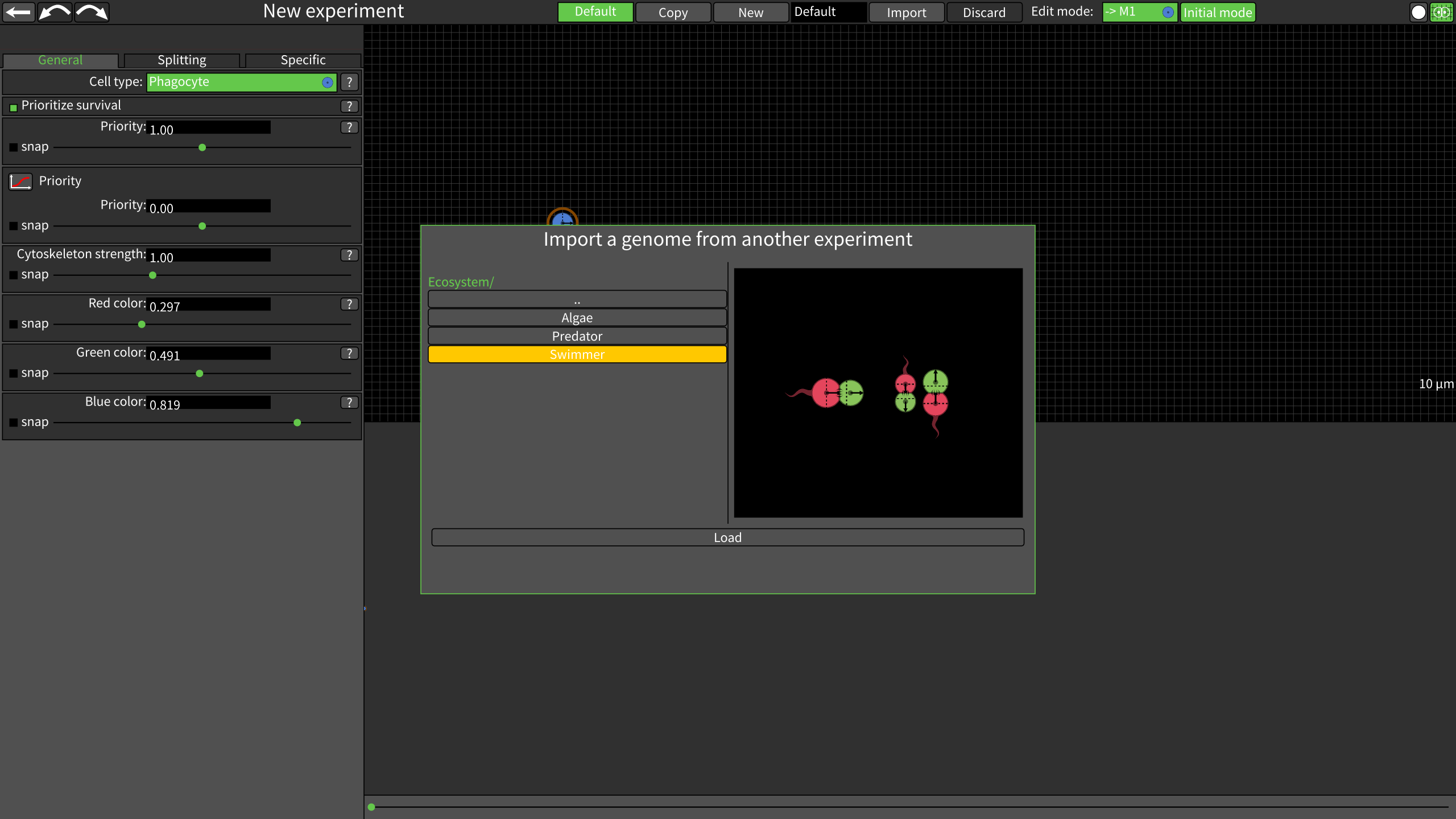Viewport: 1456px width, 819px height.
Task: Click the Cytoskeleton strength value field
Action: [209, 256]
